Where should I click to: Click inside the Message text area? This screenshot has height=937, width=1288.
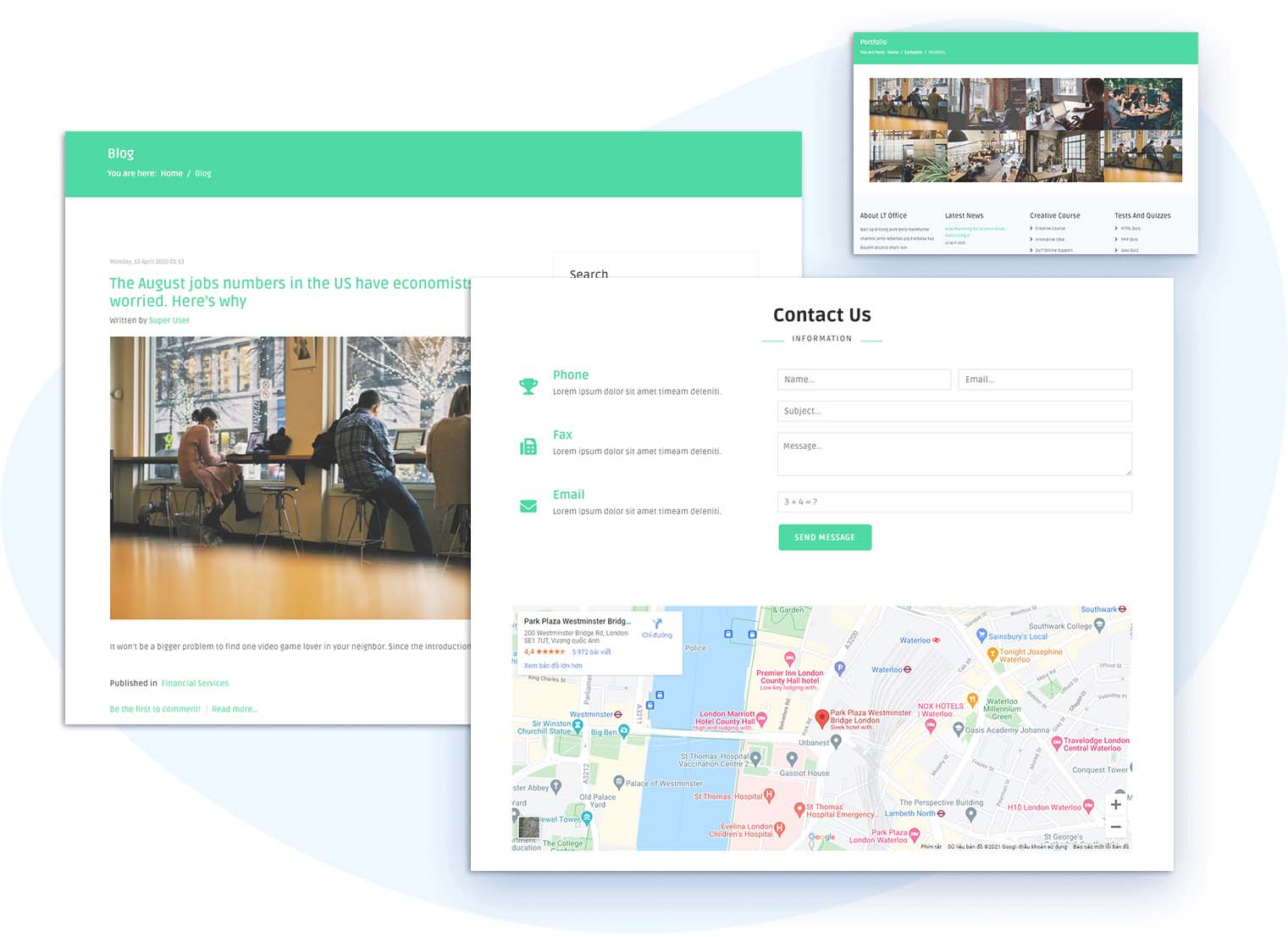(x=954, y=454)
